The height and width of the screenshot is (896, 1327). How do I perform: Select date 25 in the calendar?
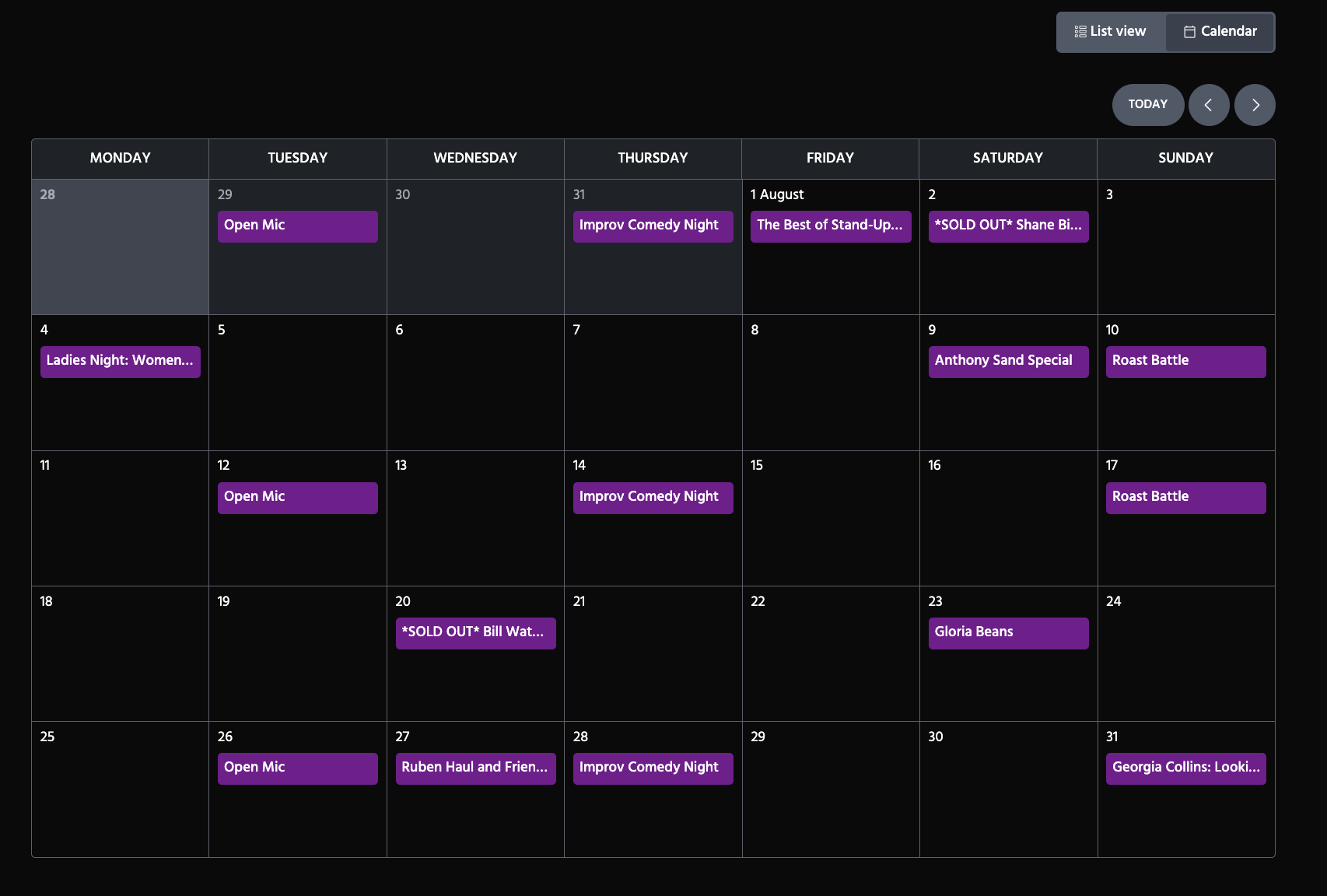point(121,789)
